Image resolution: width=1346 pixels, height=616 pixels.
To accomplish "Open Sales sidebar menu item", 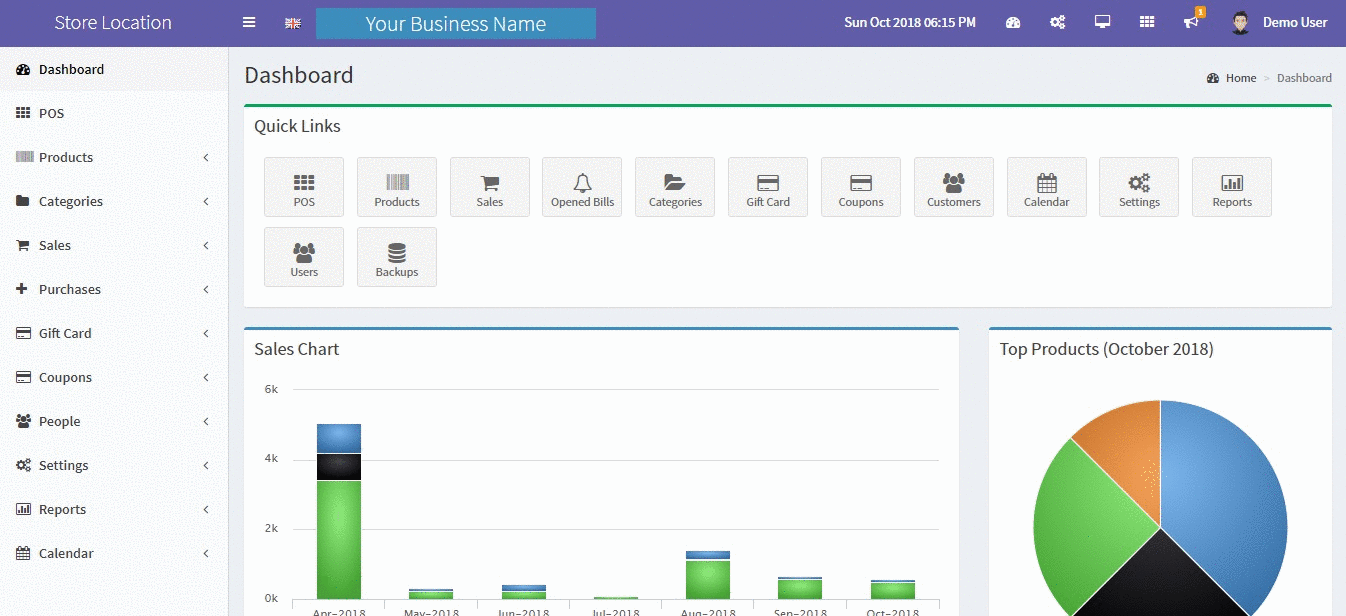I will (x=114, y=245).
